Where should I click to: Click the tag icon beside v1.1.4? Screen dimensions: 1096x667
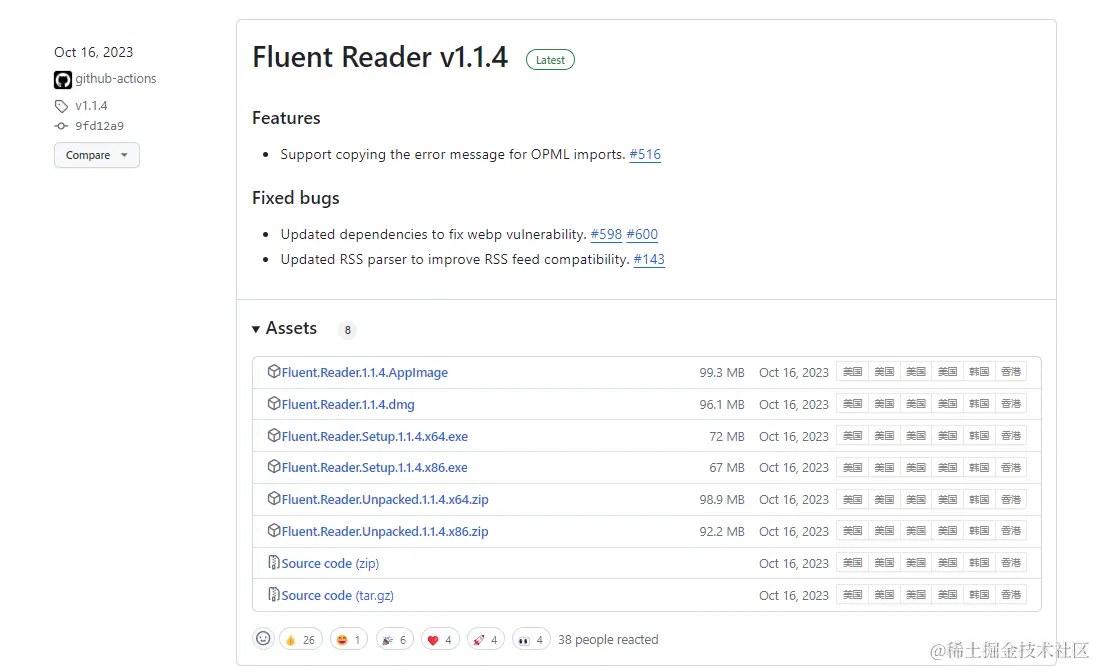pos(62,106)
